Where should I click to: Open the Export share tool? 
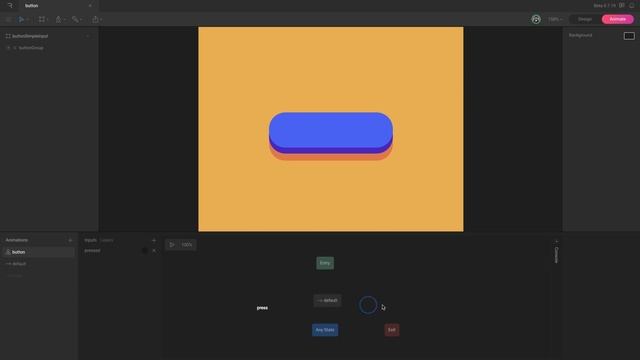95,19
